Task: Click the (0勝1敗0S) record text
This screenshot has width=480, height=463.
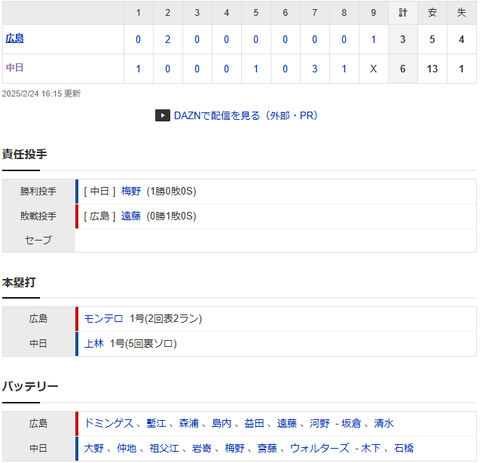Action: click(x=171, y=216)
